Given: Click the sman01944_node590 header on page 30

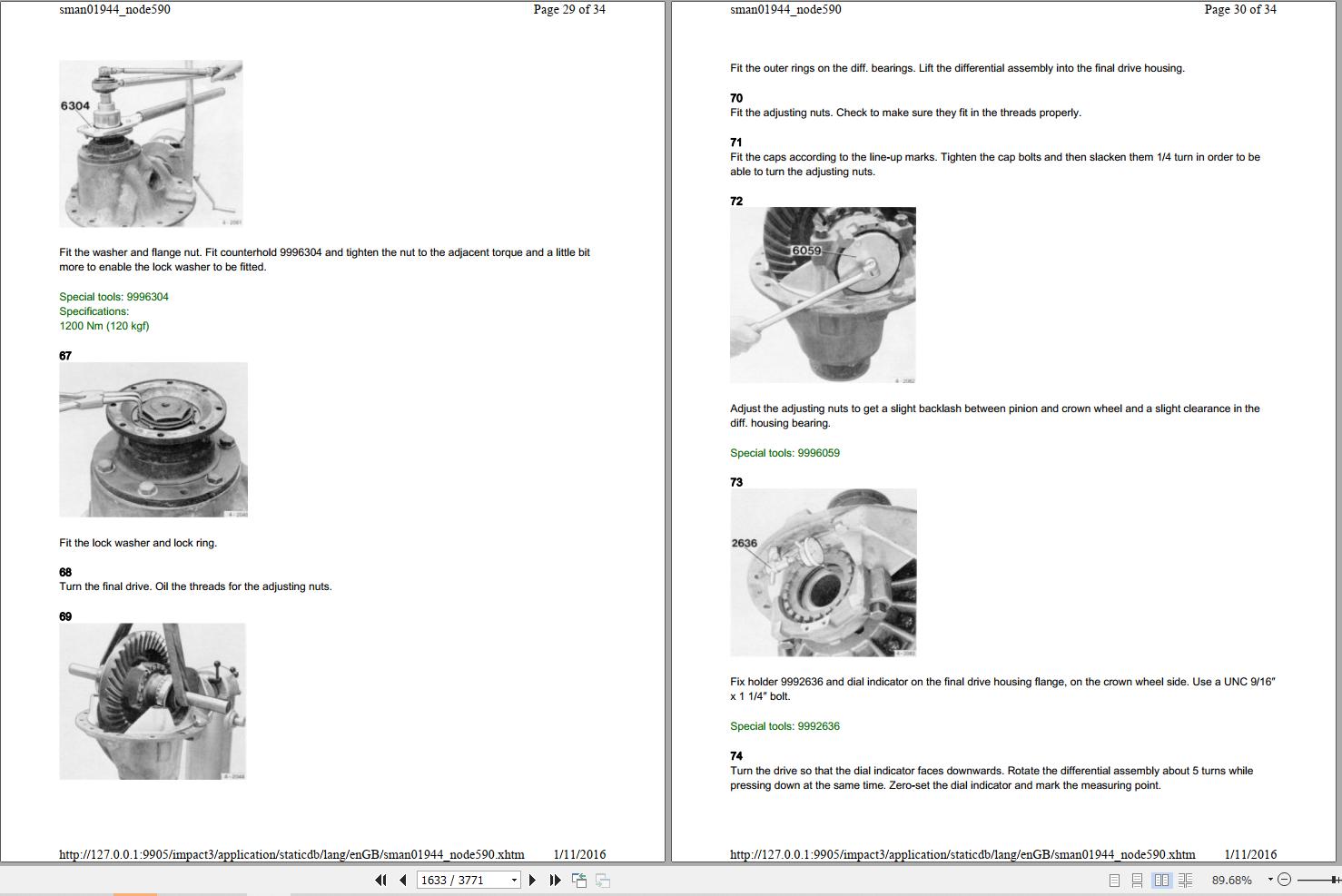Looking at the screenshot, I should 785,9.
